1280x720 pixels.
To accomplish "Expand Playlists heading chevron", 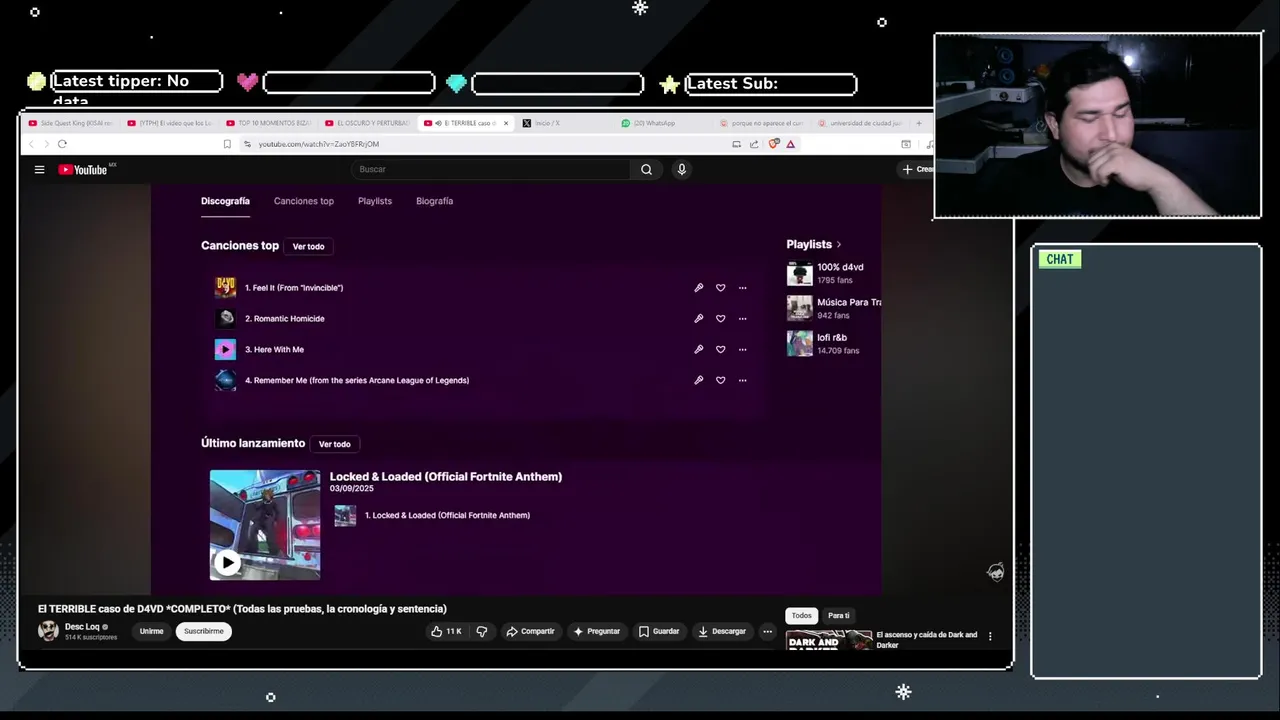I will click(x=838, y=244).
